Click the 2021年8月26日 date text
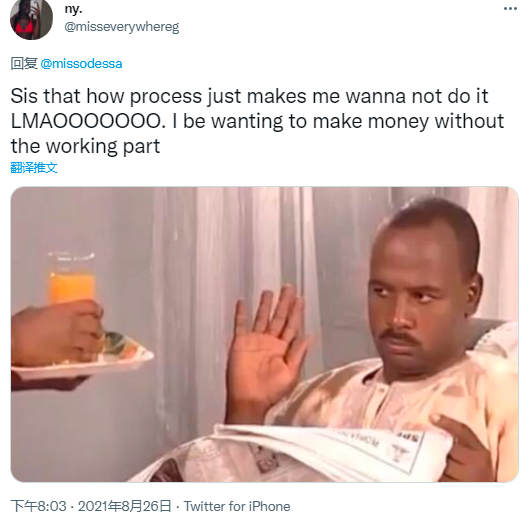The width and height of the screenshot is (529, 528). pos(124,506)
